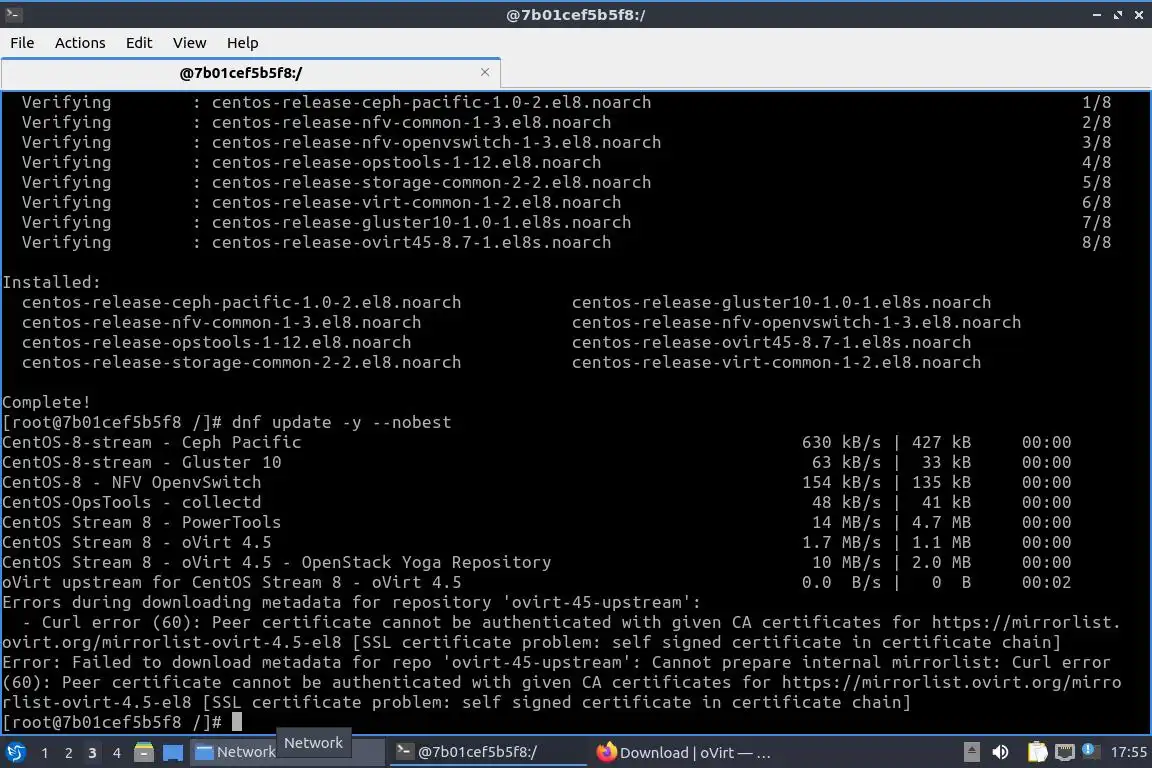Open the File menu
The height and width of the screenshot is (768, 1152).
[x=22, y=43]
